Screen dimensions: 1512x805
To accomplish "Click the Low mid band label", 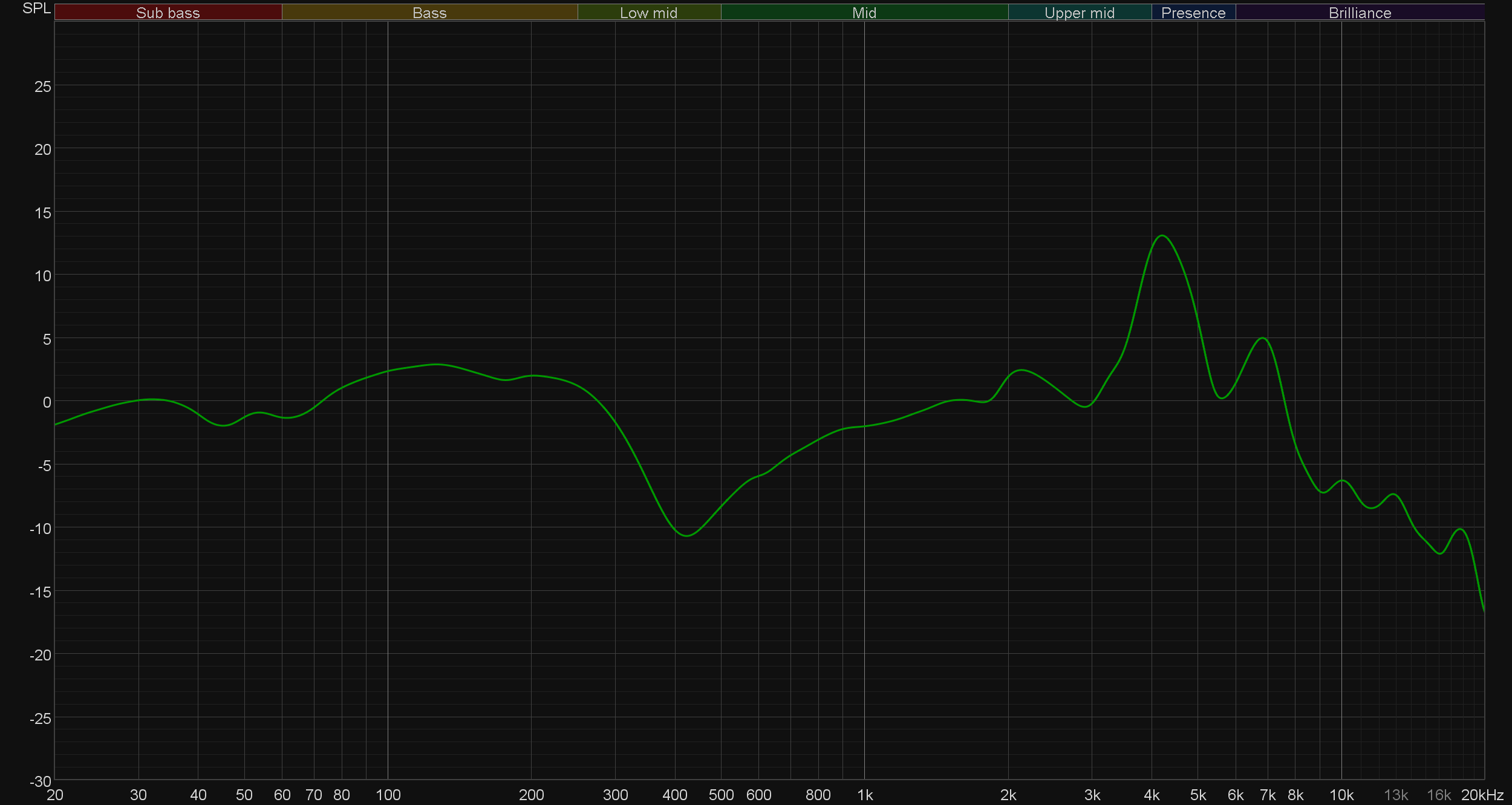I will [x=648, y=13].
